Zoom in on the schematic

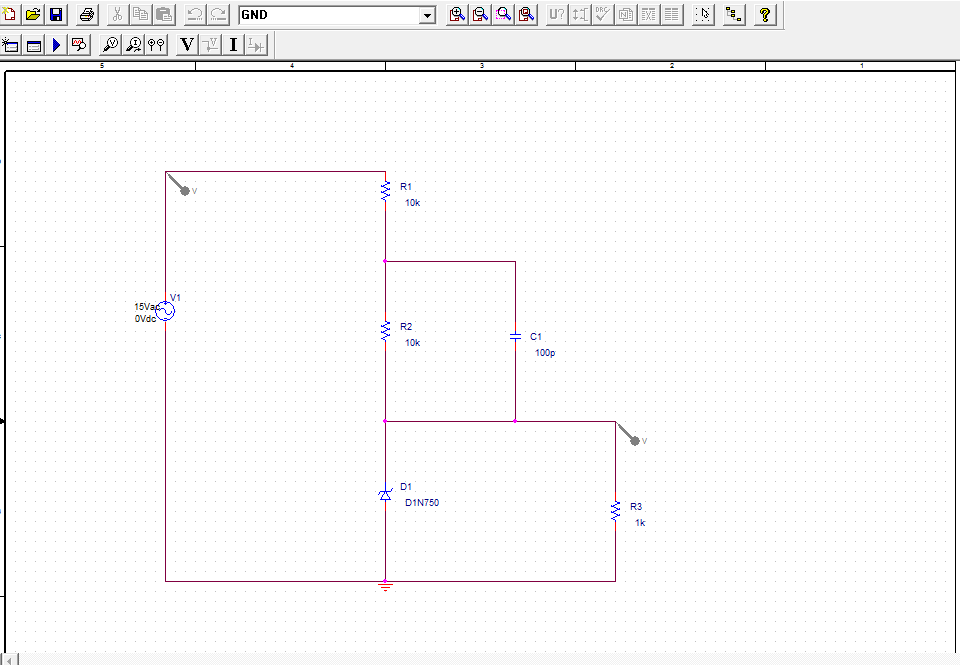point(457,15)
